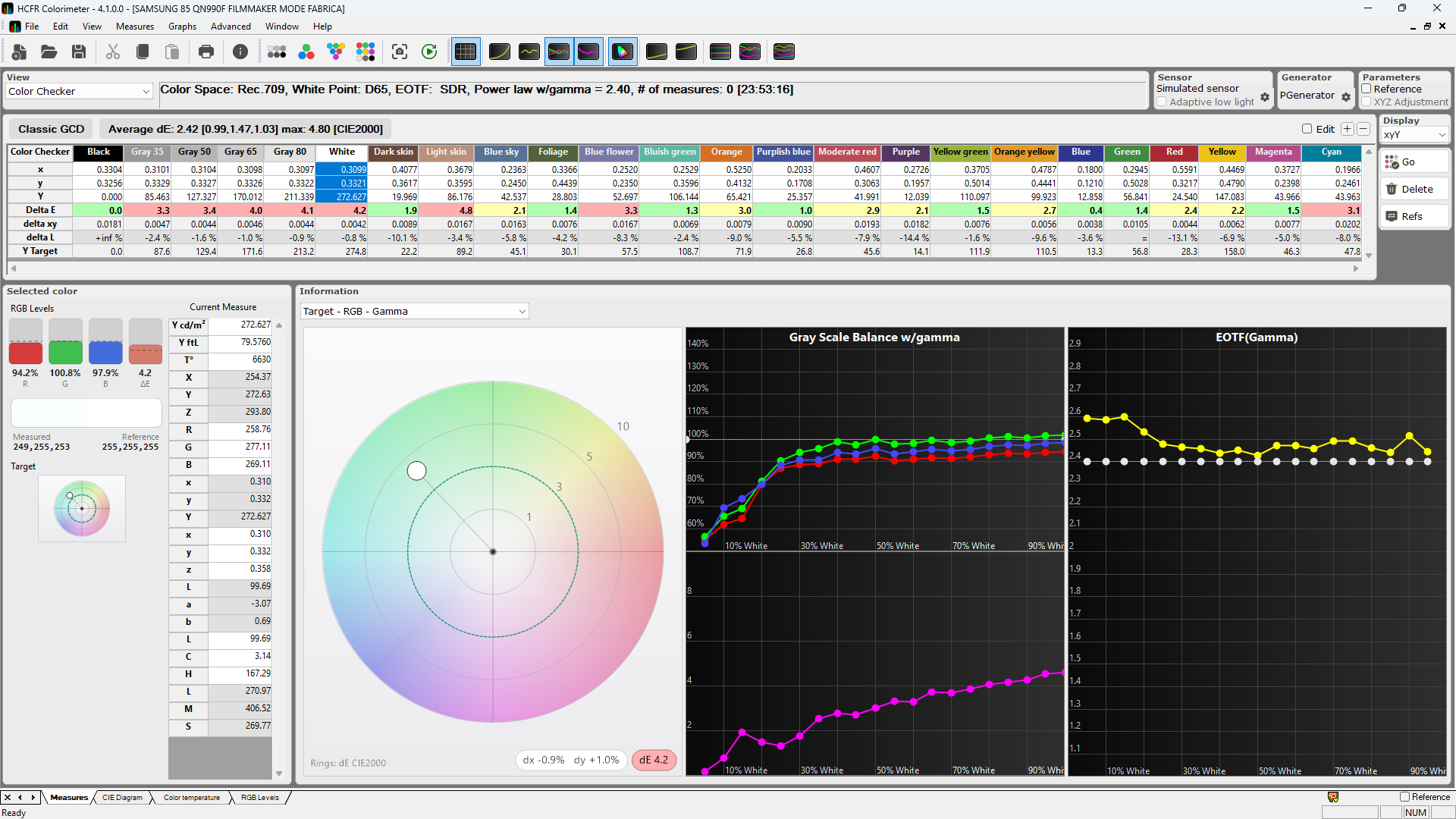This screenshot has height=819, width=1456.
Task: Click the minus button beside Edit
Action: [1363, 129]
